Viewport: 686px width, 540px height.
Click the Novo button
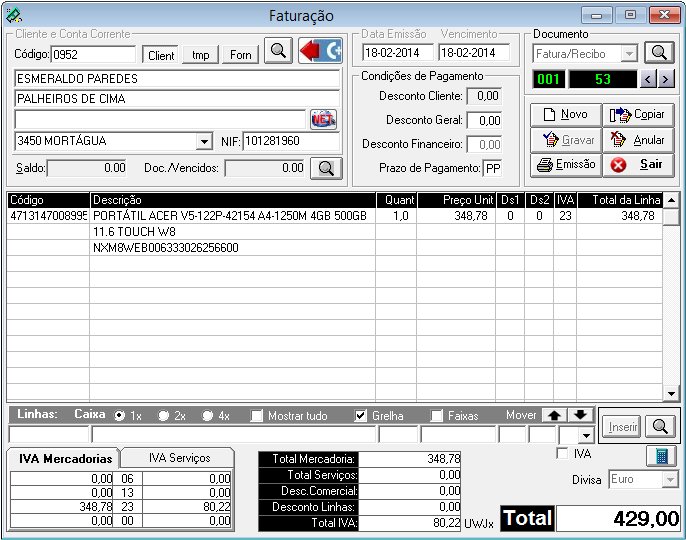pos(565,115)
